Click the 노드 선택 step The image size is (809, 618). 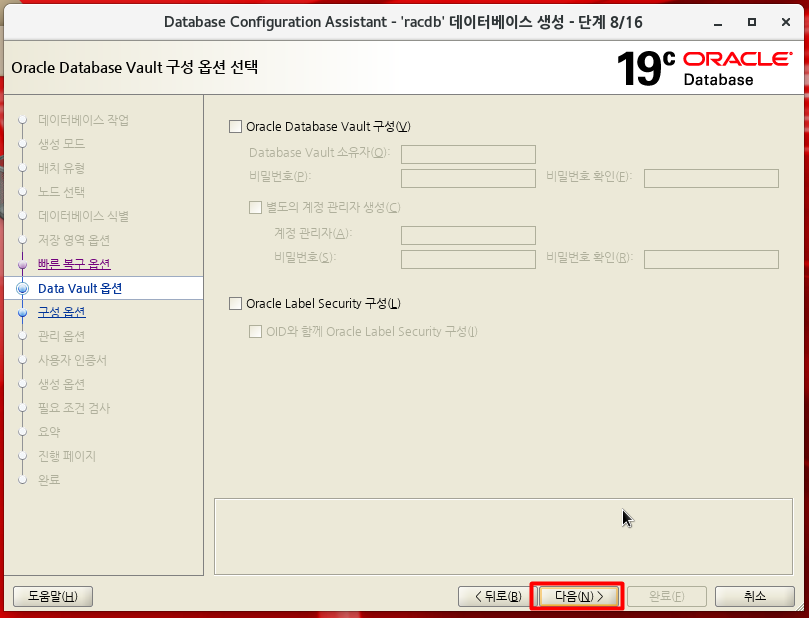(61, 191)
